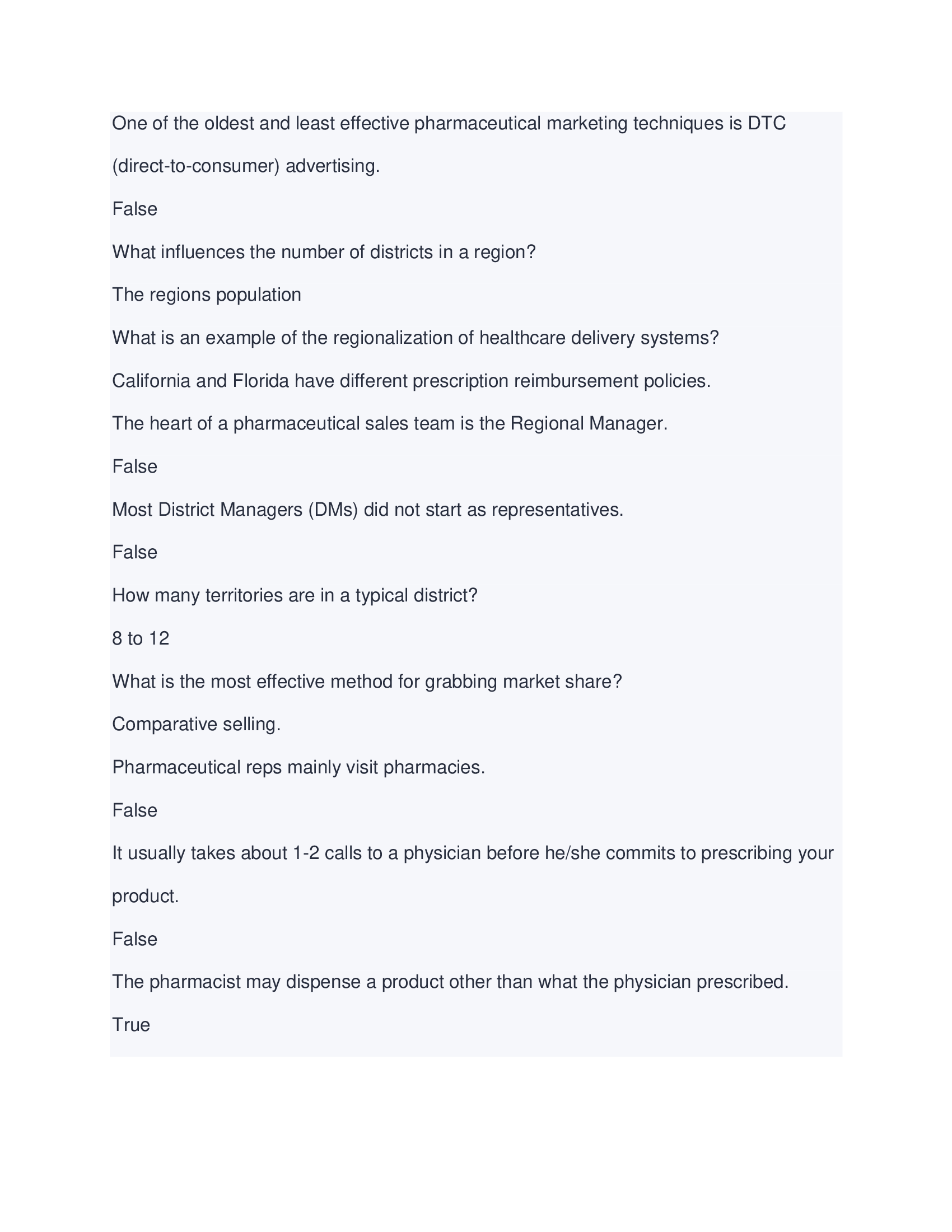Click the answer 'The regions population'

coord(207,295)
